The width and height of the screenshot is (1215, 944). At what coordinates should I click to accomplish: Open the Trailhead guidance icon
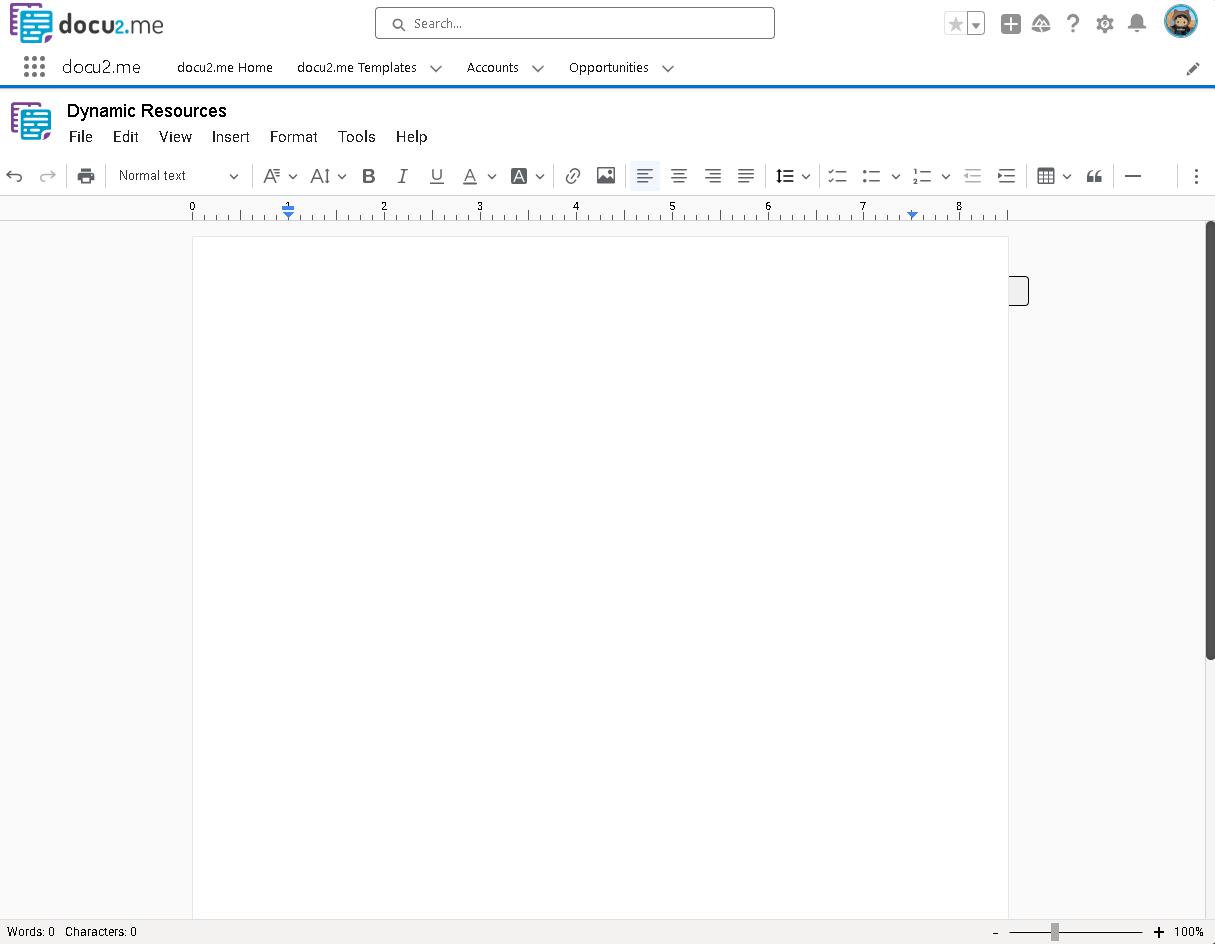(1041, 24)
